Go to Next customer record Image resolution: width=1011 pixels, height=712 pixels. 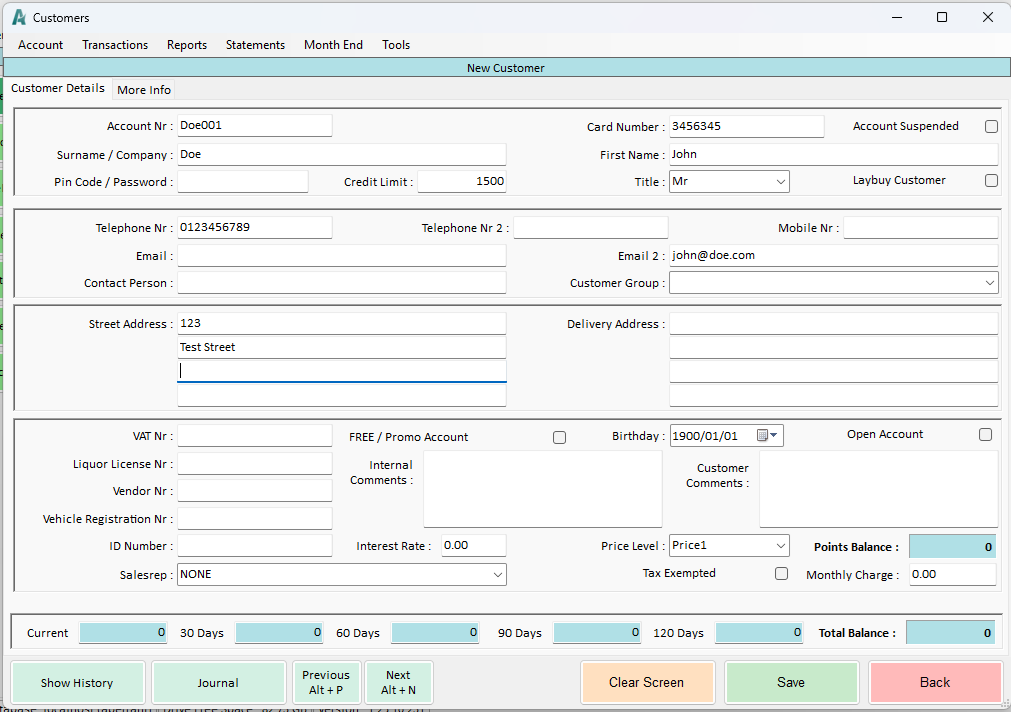click(x=398, y=682)
